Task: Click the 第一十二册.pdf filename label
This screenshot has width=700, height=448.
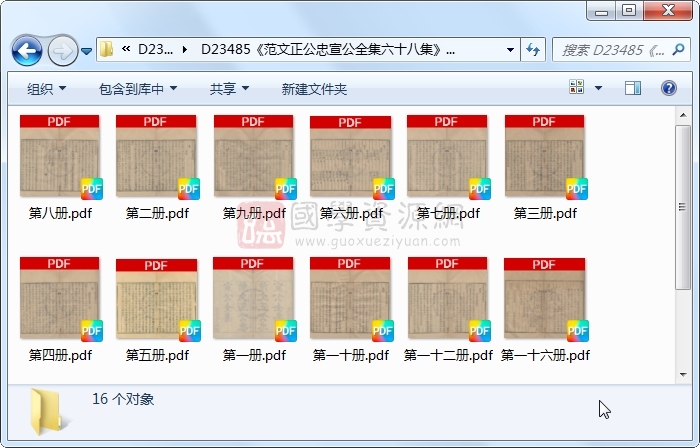Action: click(x=448, y=355)
